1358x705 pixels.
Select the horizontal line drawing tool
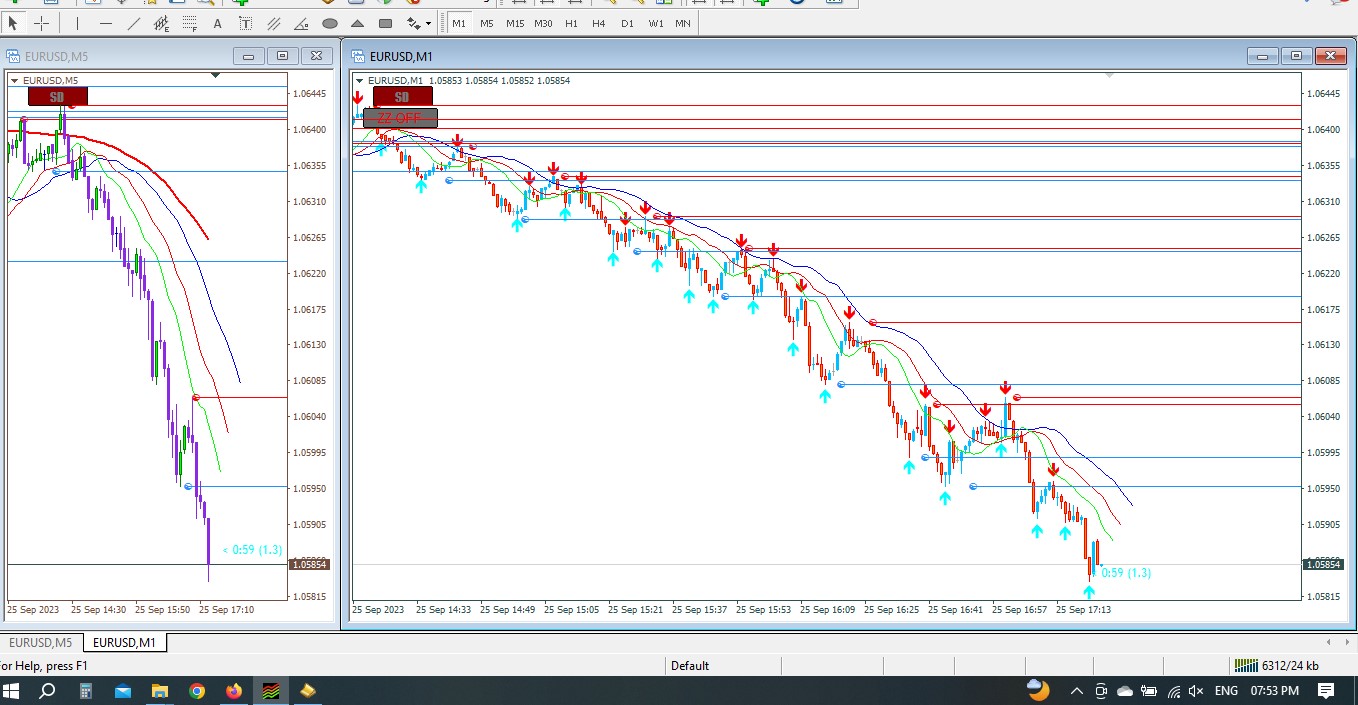point(106,23)
